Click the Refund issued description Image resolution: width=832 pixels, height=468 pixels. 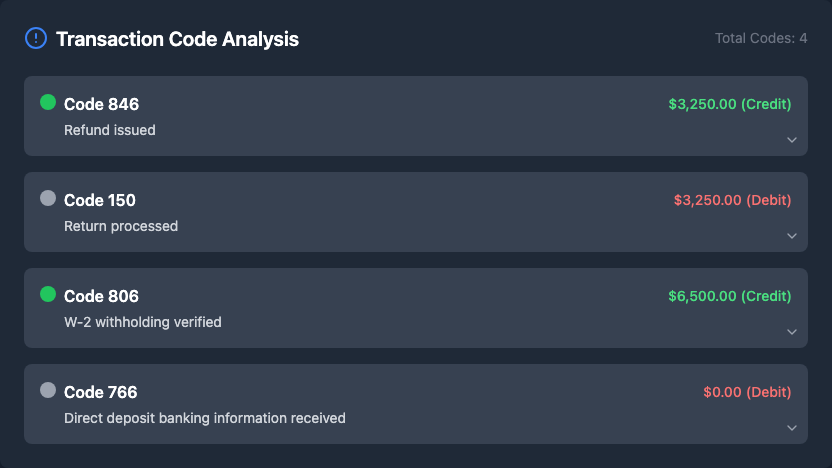(x=110, y=130)
